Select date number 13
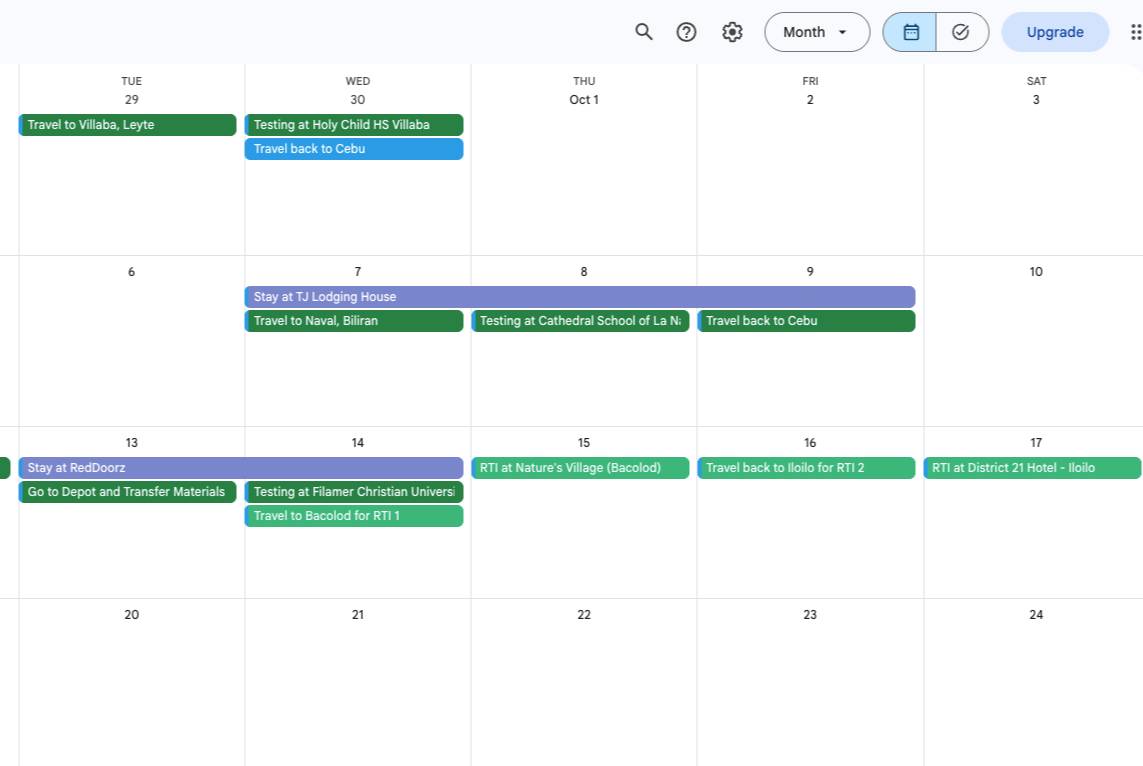1143x766 pixels. (x=131, y=443)
